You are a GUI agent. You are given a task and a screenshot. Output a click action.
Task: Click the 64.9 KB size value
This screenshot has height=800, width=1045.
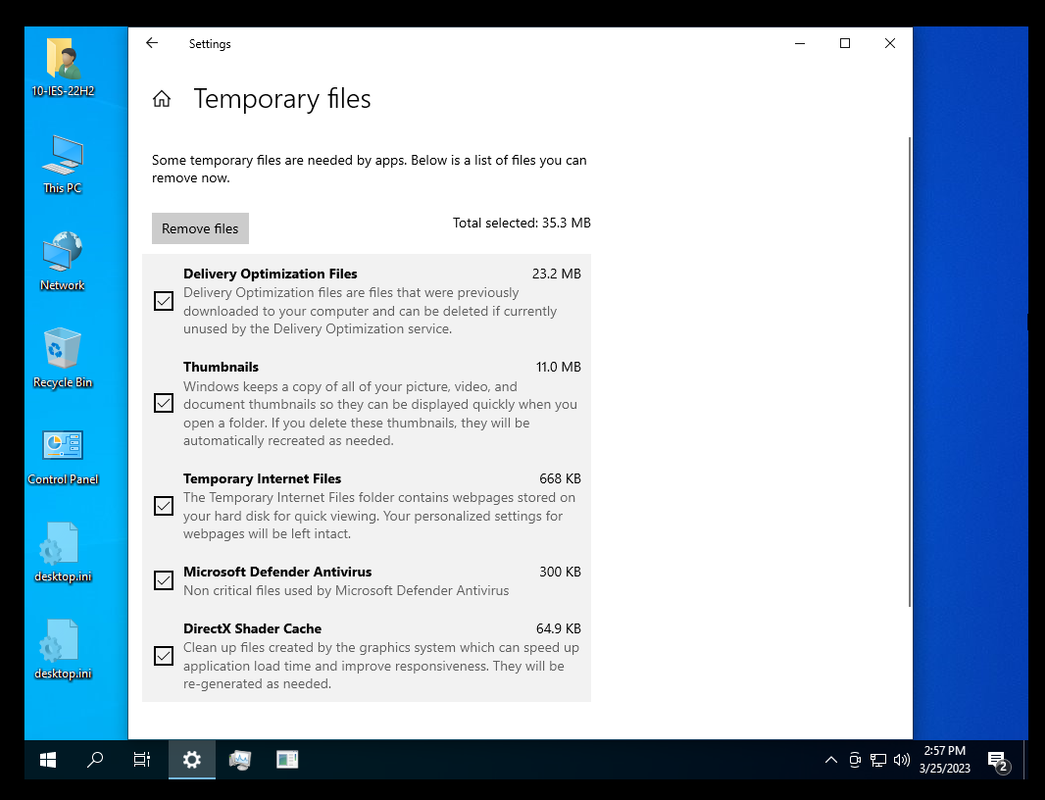(558, 629)
